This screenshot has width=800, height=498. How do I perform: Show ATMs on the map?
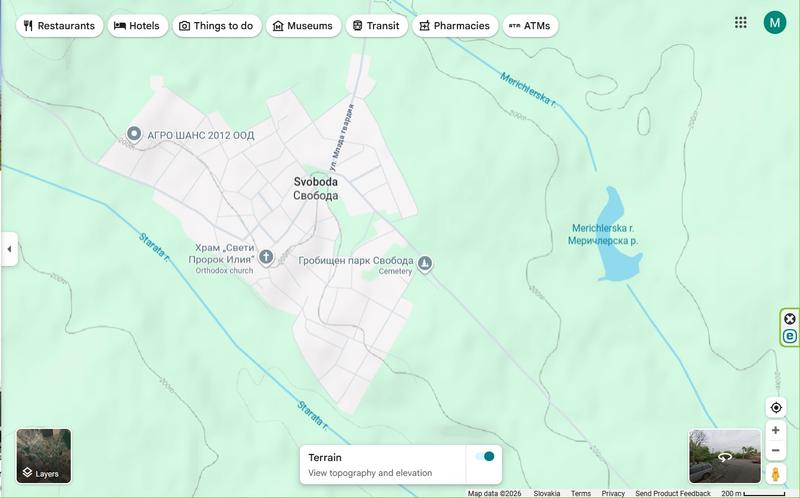pyautogui.click(x=530, y=26)
